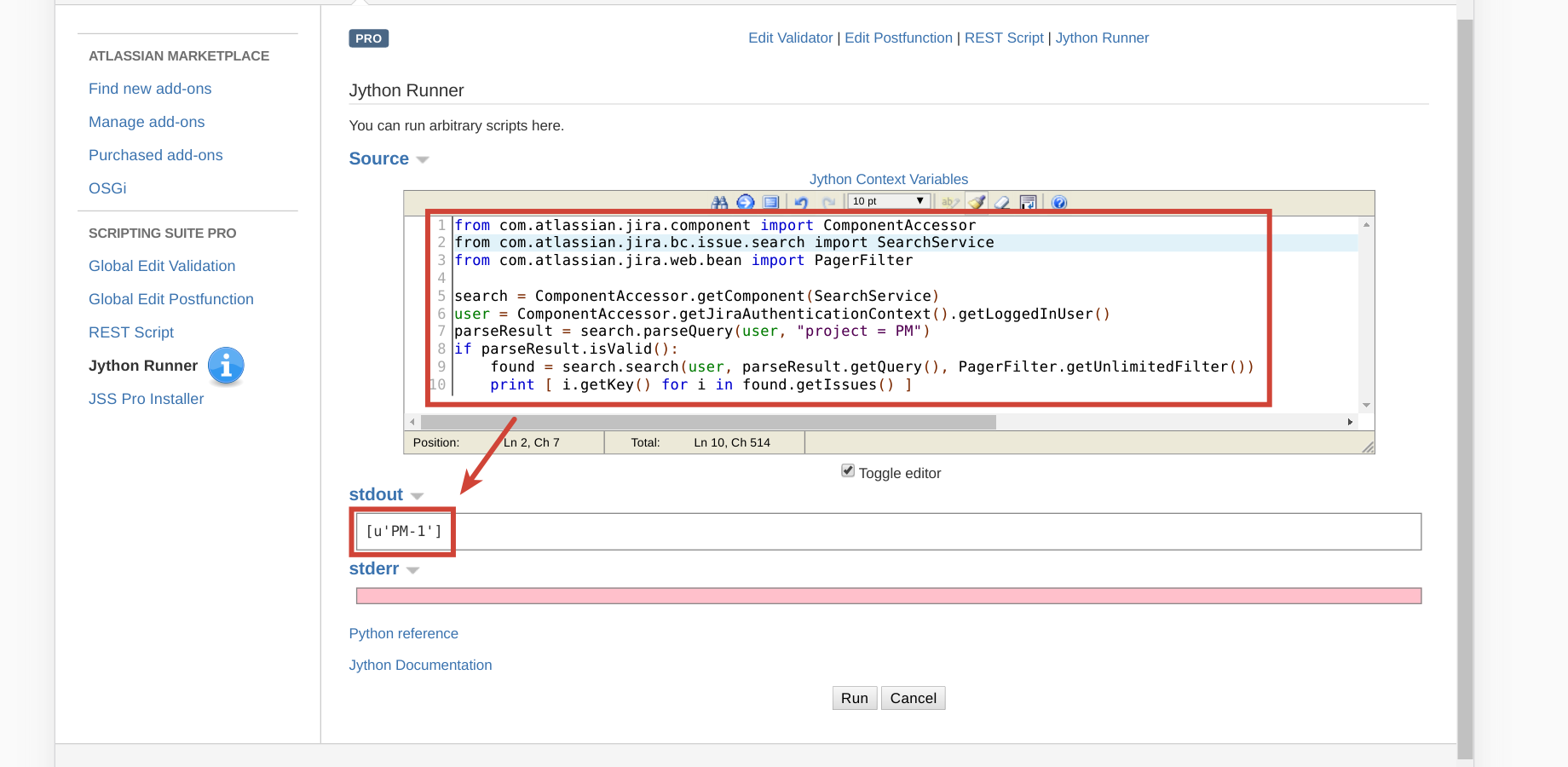Go to Find new add-ons
Screen dimensions: 1568x767
pyautogui.click(x=150, y=89)
